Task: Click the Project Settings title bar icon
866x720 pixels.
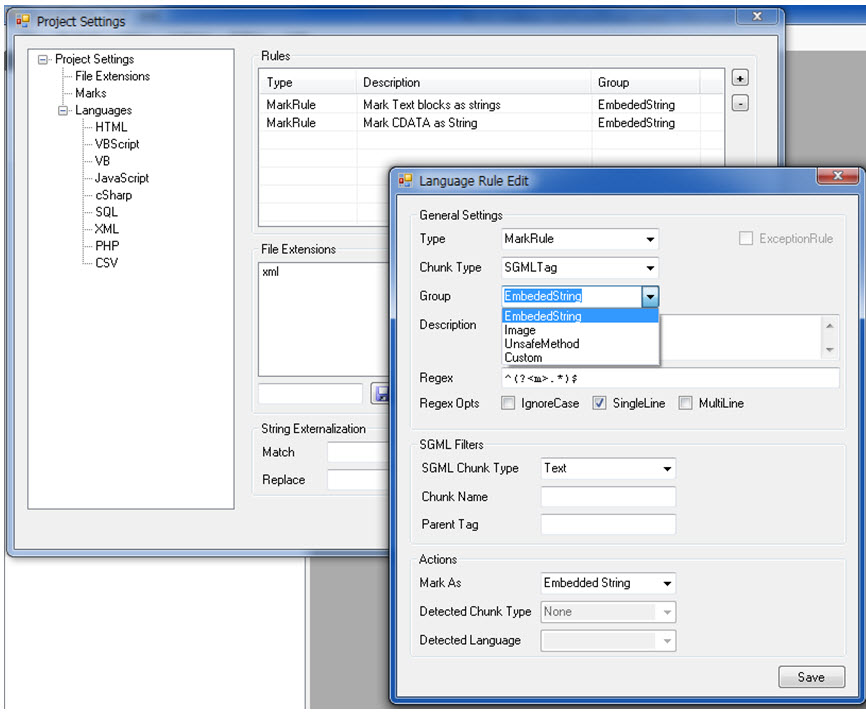Action: point(22,21)
